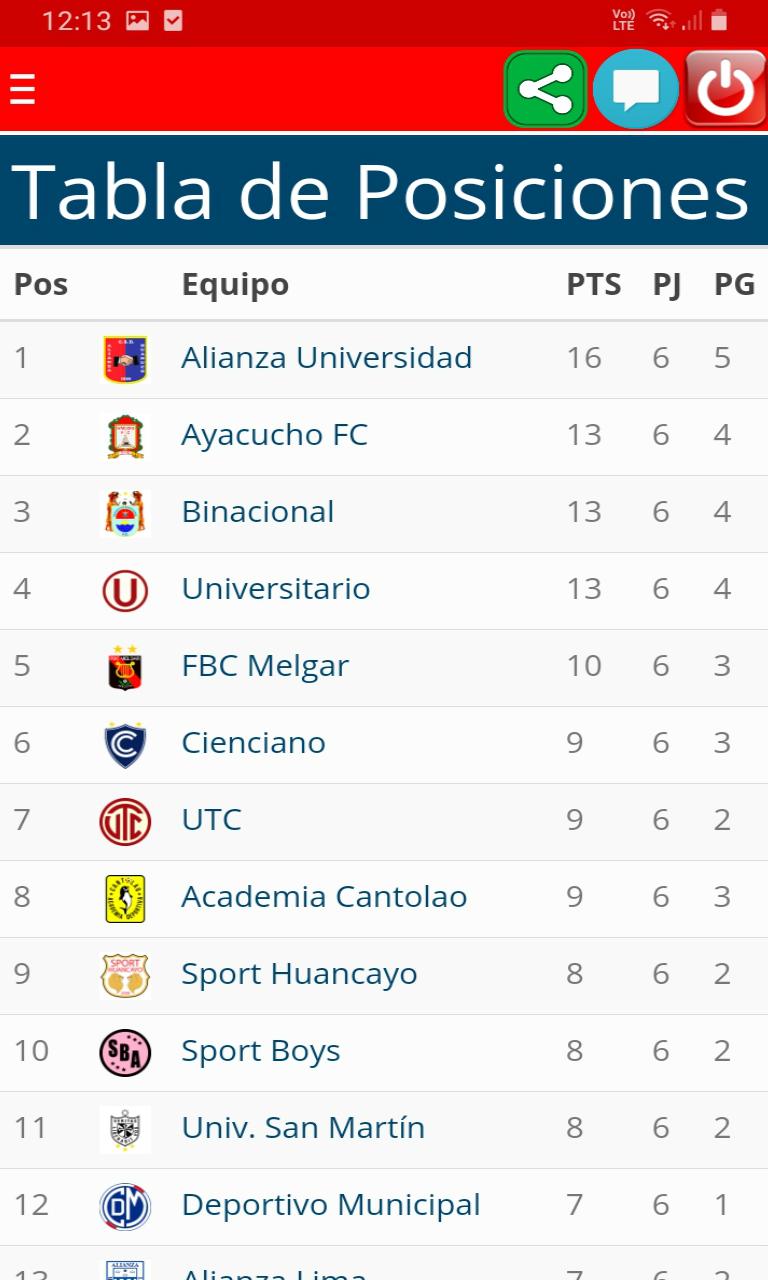Tap the Equipo column header
This screenshot has width=768, height=1280.
pos(235,285)
